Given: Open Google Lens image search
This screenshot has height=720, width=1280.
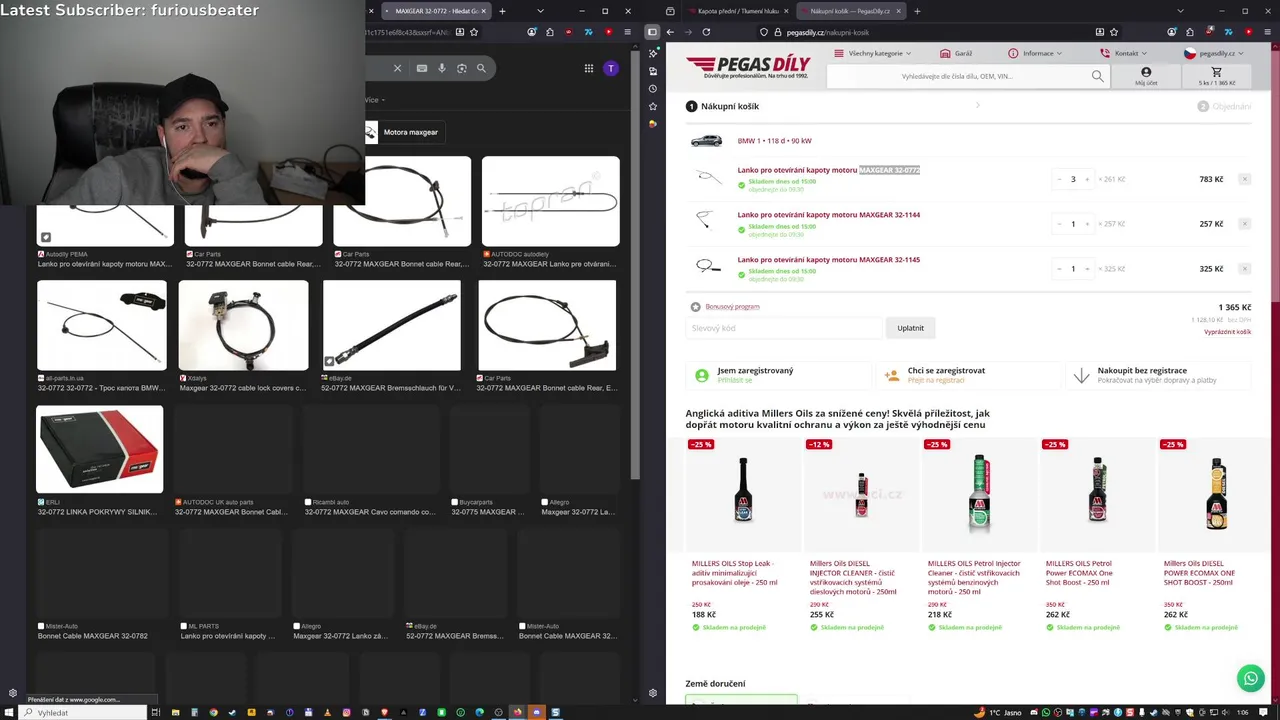Looking at the screenshot, I should pos(462,68).
